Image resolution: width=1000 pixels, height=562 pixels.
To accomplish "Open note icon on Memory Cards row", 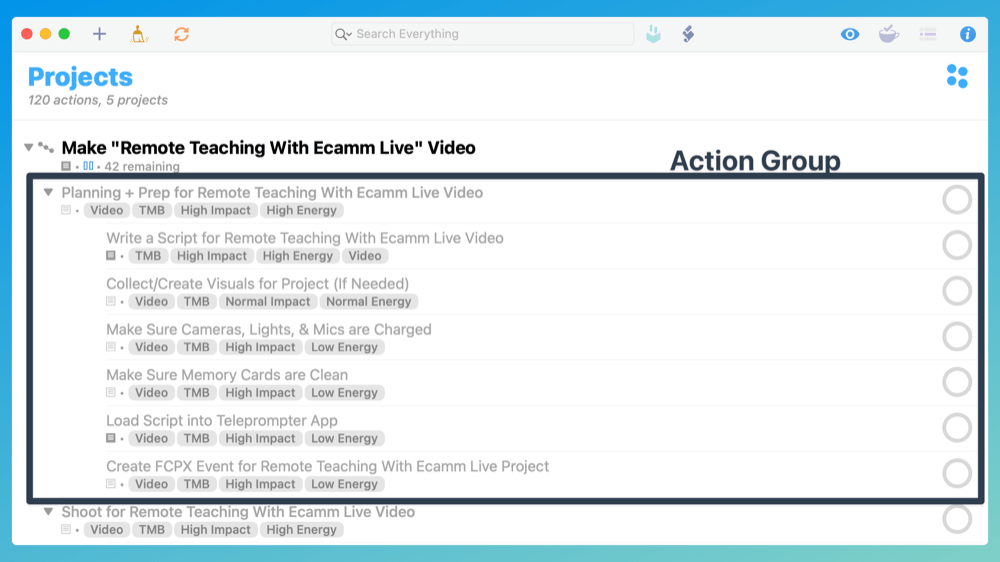I will [x=111, y=392].
